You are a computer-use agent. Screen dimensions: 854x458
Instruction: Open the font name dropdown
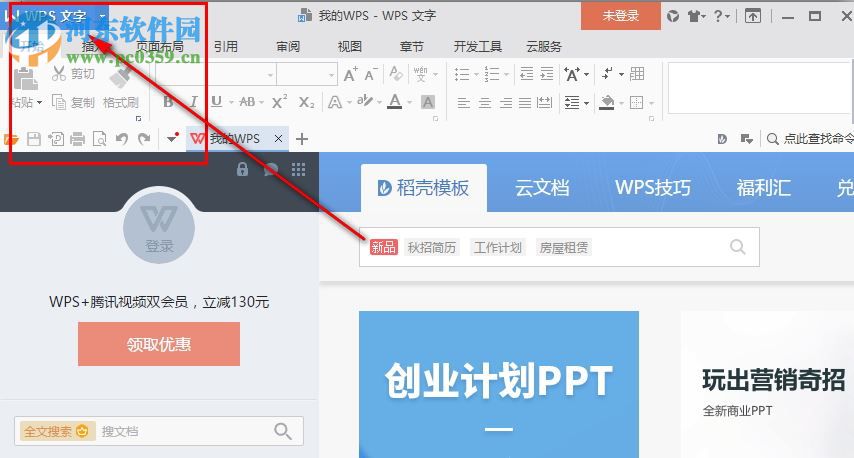[270, 75]
